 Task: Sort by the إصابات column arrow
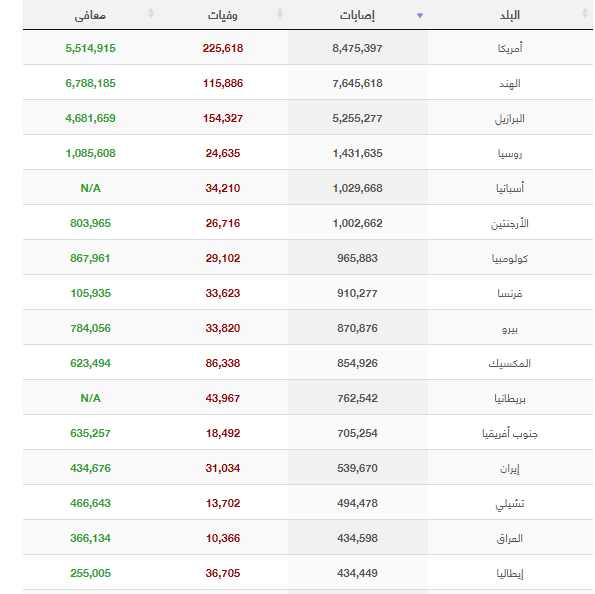coord(420,16)
